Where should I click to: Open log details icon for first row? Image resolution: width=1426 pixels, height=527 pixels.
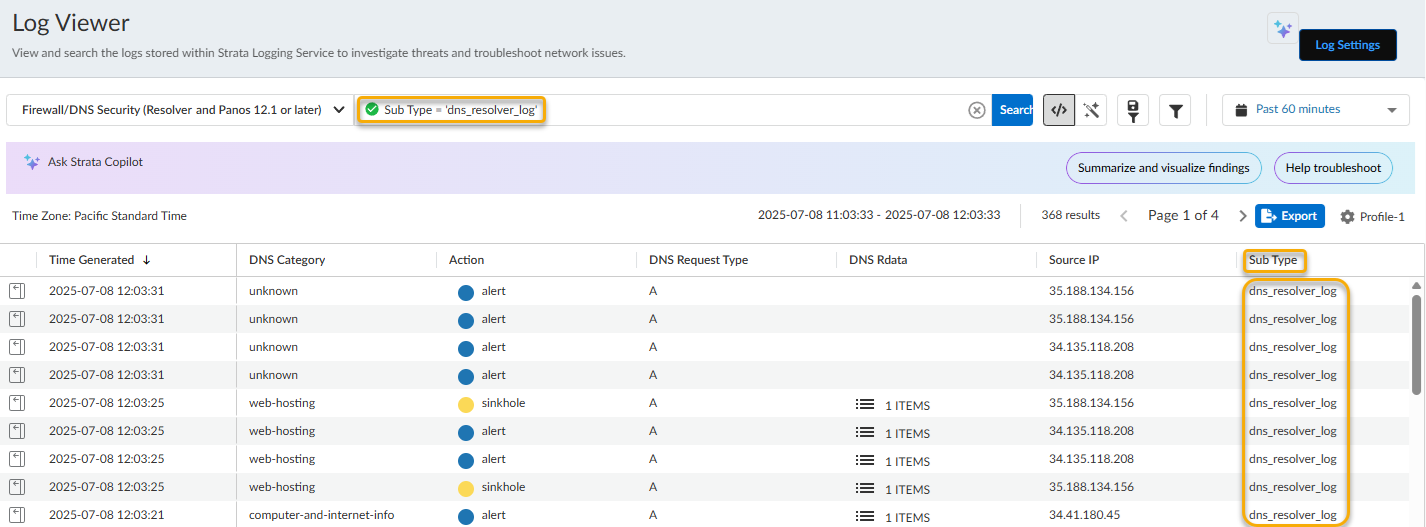17,291
